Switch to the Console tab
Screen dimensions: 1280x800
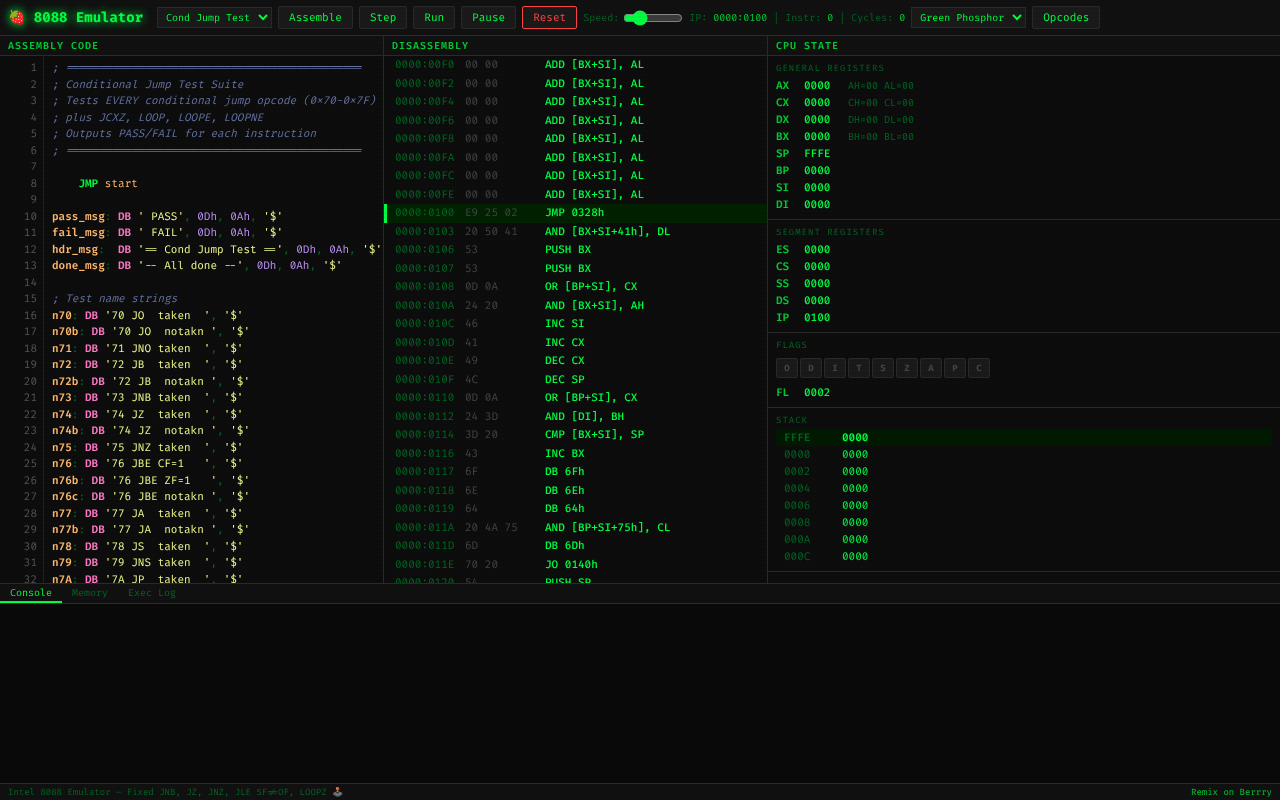pos(31,593)
